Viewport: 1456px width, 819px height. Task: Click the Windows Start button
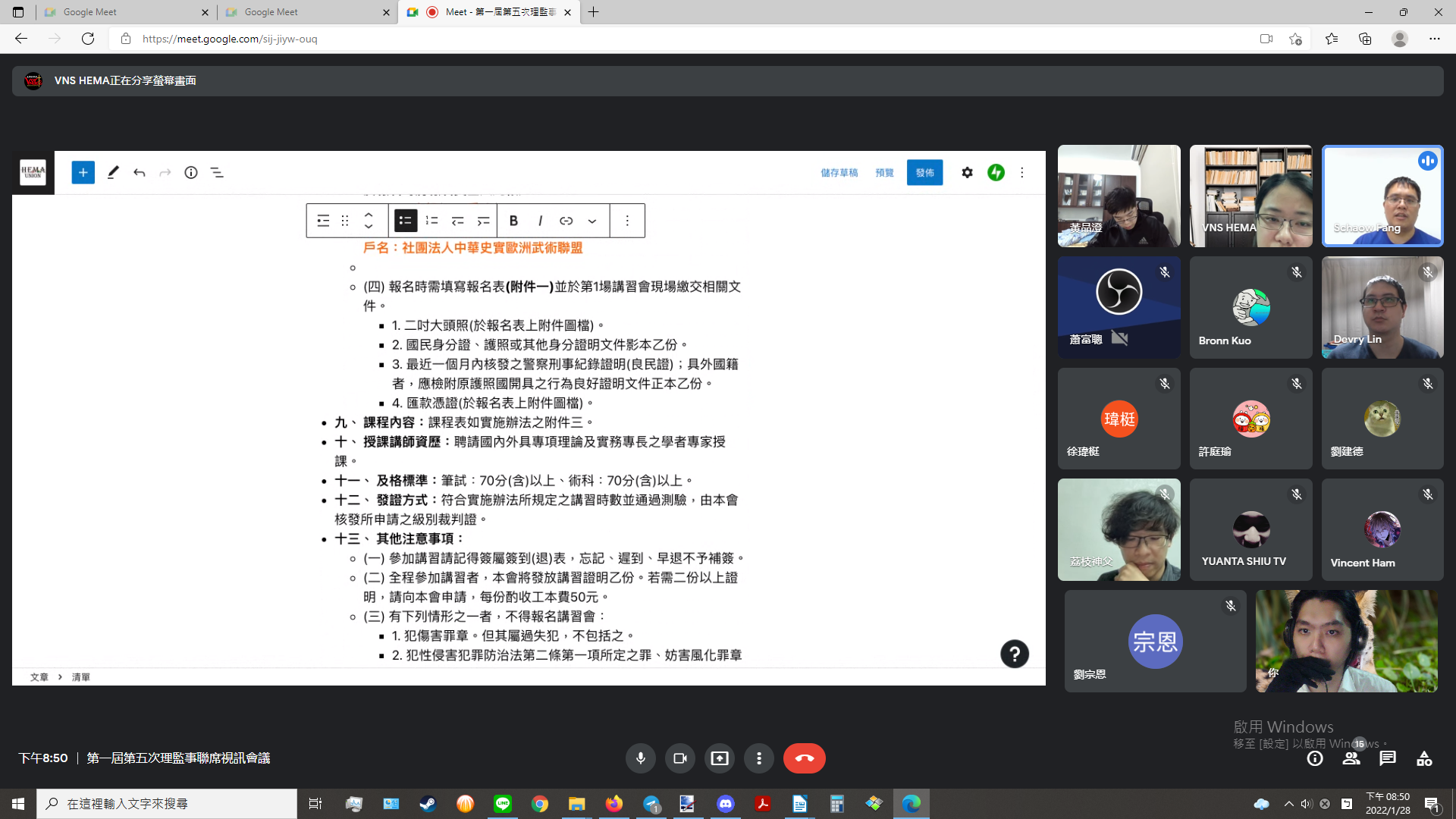click(18, 804)
